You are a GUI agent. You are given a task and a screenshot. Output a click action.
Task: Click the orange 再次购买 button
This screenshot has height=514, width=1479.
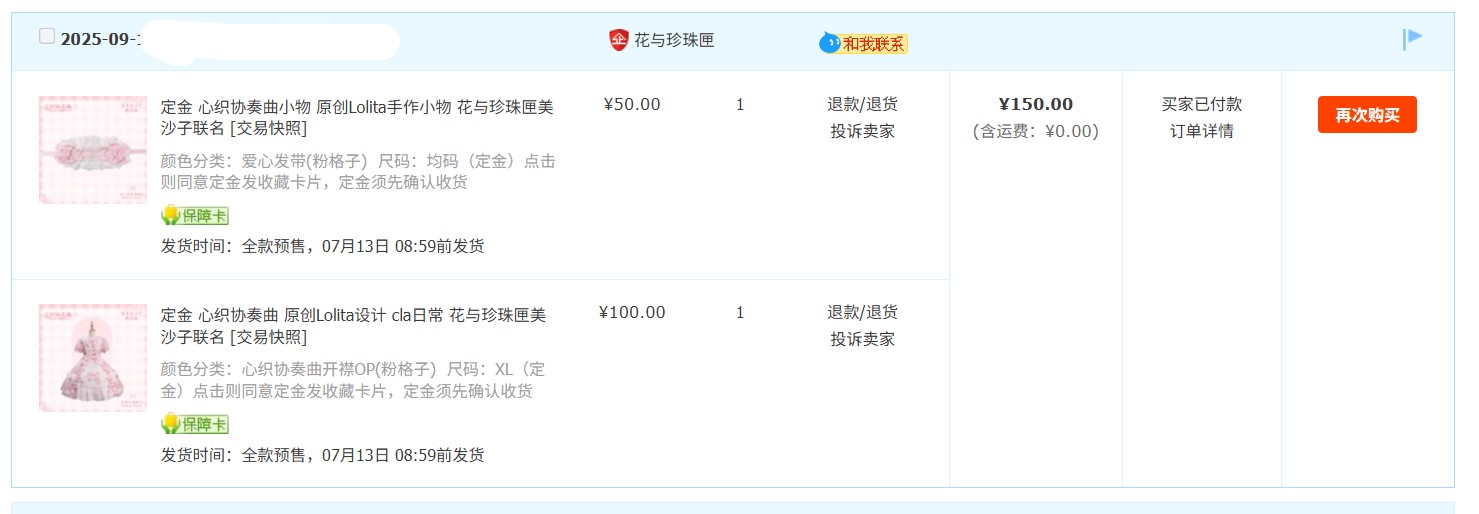[x=1367, y=115]
